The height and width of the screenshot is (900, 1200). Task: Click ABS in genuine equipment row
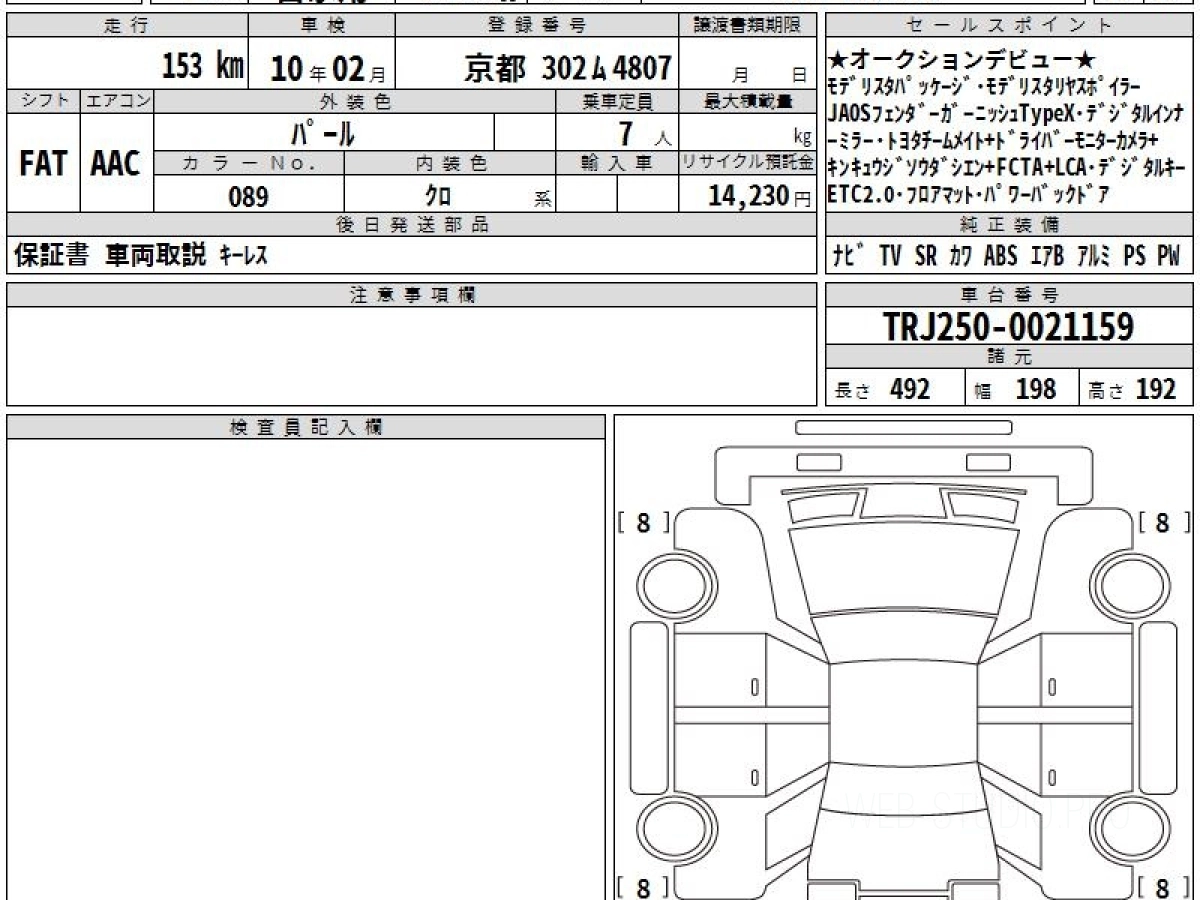(x=1000, y=256)
